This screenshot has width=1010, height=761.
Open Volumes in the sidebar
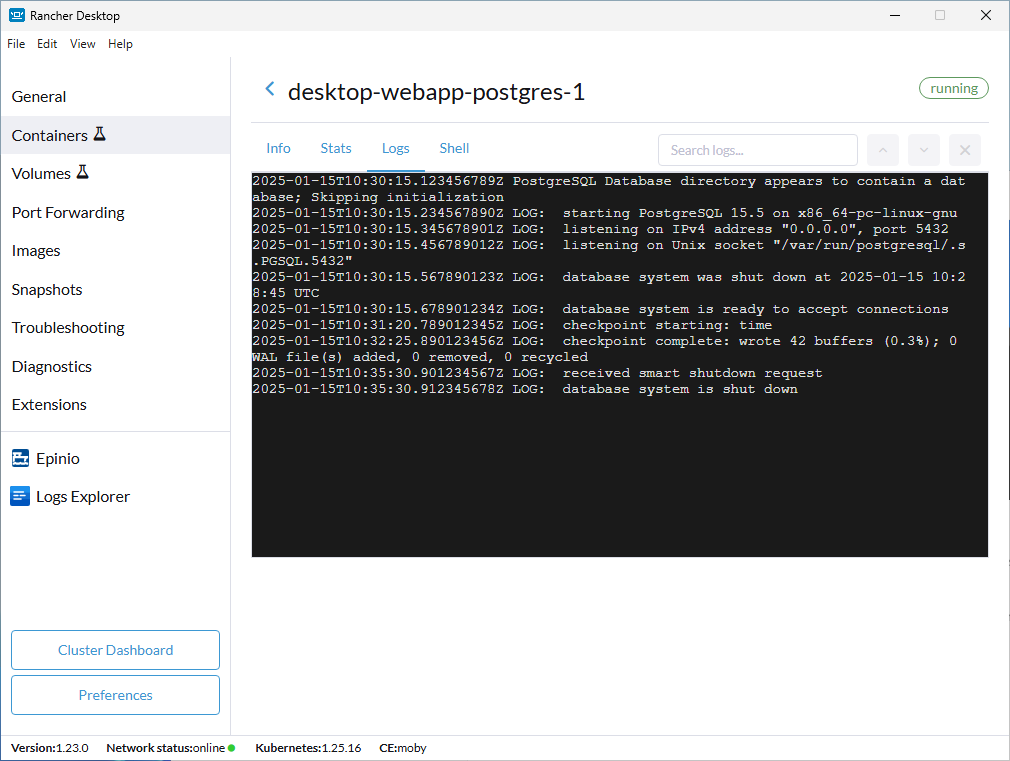coord(115,173)
